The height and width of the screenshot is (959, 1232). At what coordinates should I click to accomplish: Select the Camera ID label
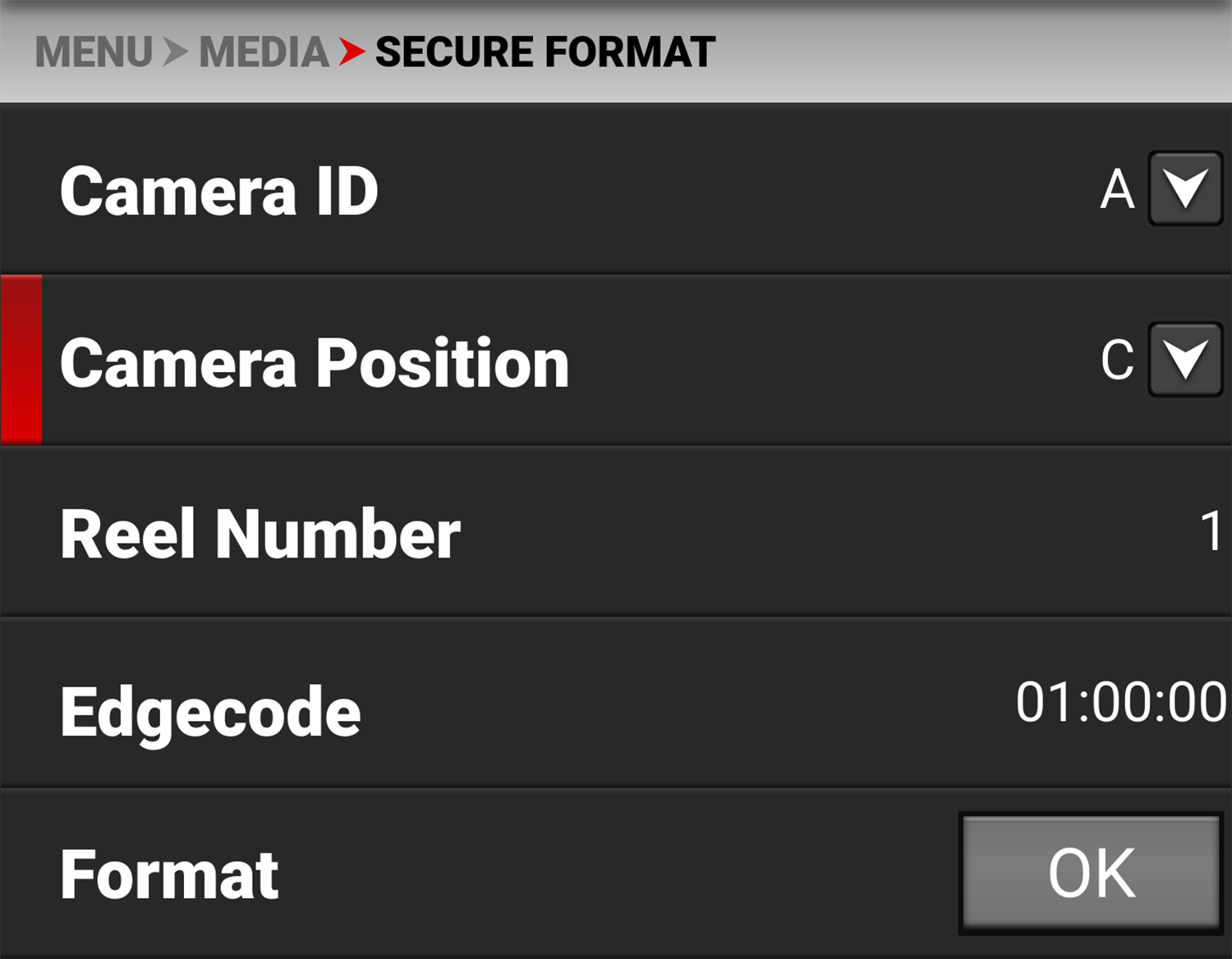218,191
